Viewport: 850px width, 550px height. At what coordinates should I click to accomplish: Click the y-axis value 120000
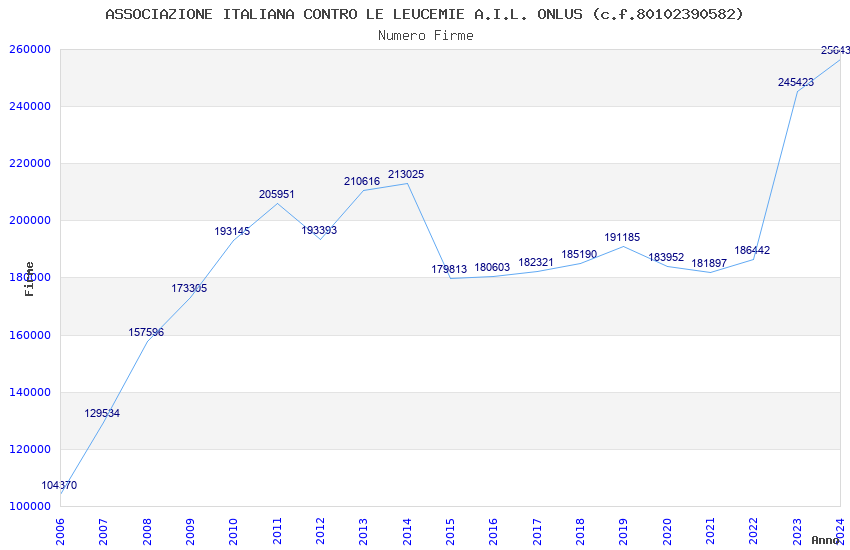click(30, 449)
